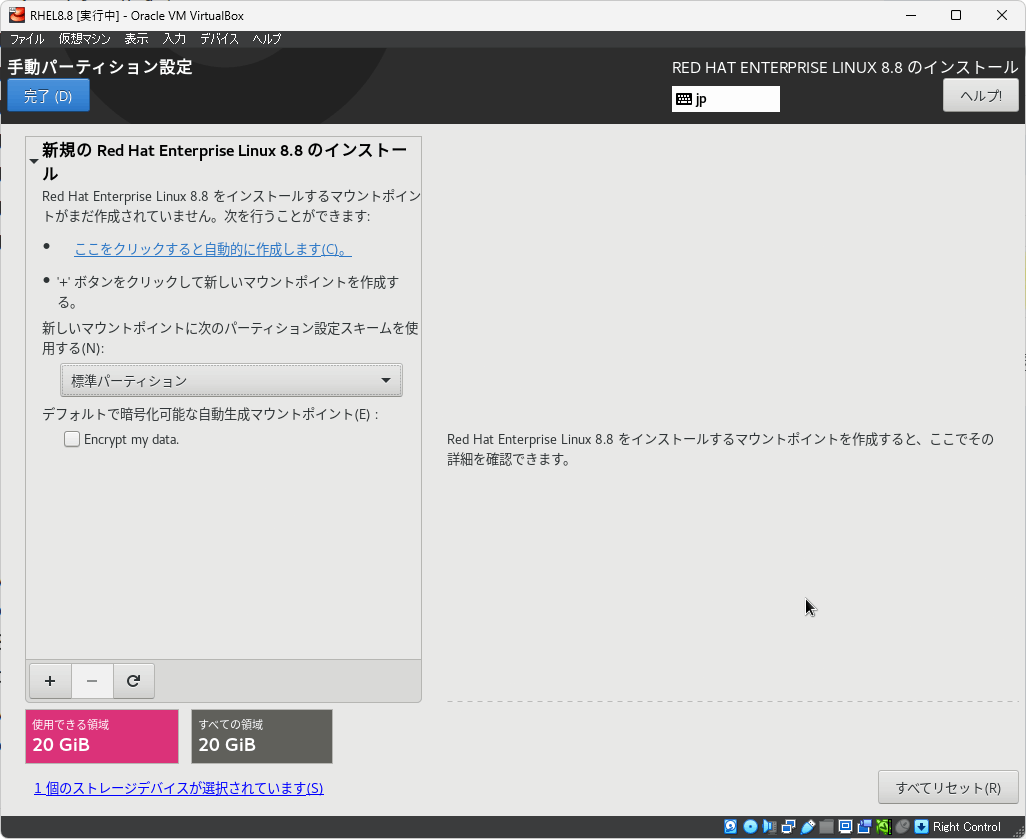The width and height of the screenshot is (1026, 839).
Task: Click the plus button to add mount point
Action: pos(50,681)
